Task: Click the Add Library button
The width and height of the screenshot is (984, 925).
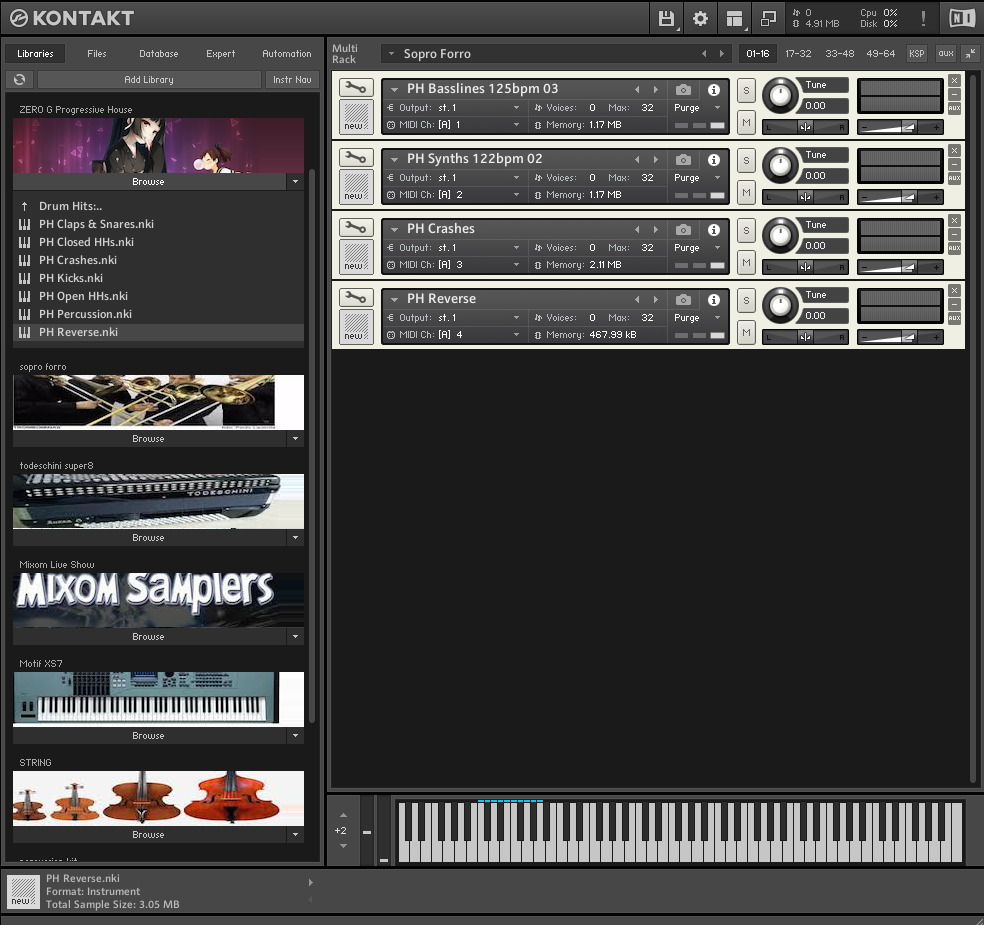Action: pyautogui.click(x=149, y=80)
